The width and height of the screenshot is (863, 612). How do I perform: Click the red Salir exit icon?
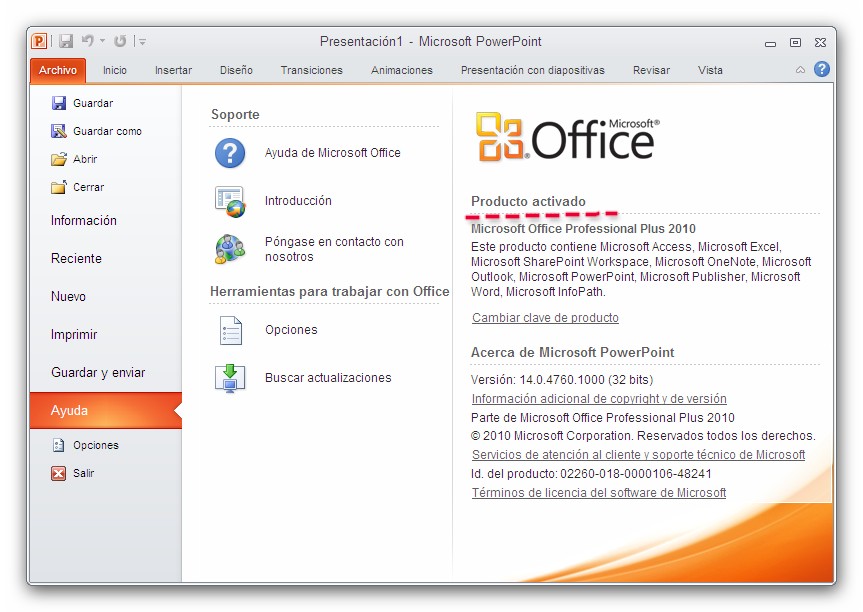coord(58,473)
